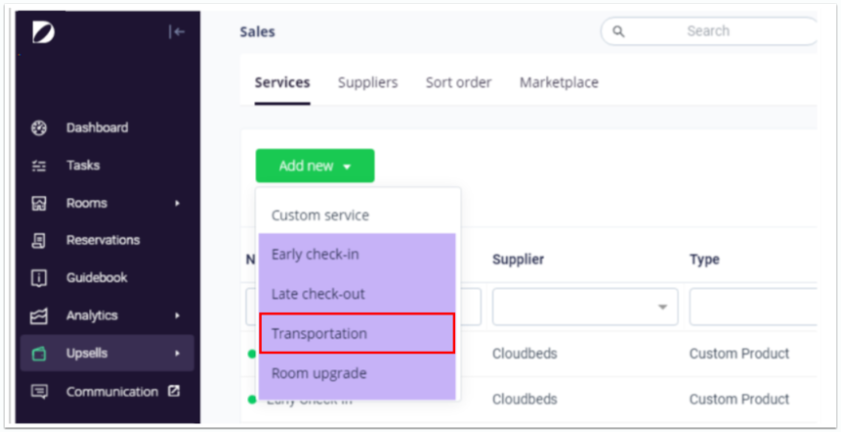The height and width of the screenshot is (432, 841).
Task: Click the Guidebook icon
Action: 40,278
